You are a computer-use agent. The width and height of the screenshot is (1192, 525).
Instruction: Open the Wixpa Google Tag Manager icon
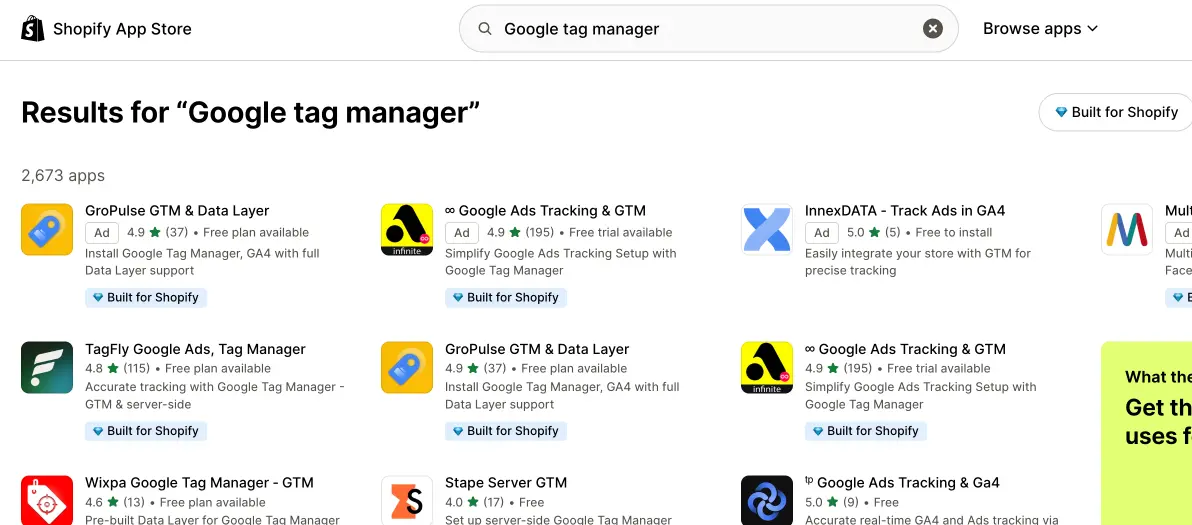point(47,500)
